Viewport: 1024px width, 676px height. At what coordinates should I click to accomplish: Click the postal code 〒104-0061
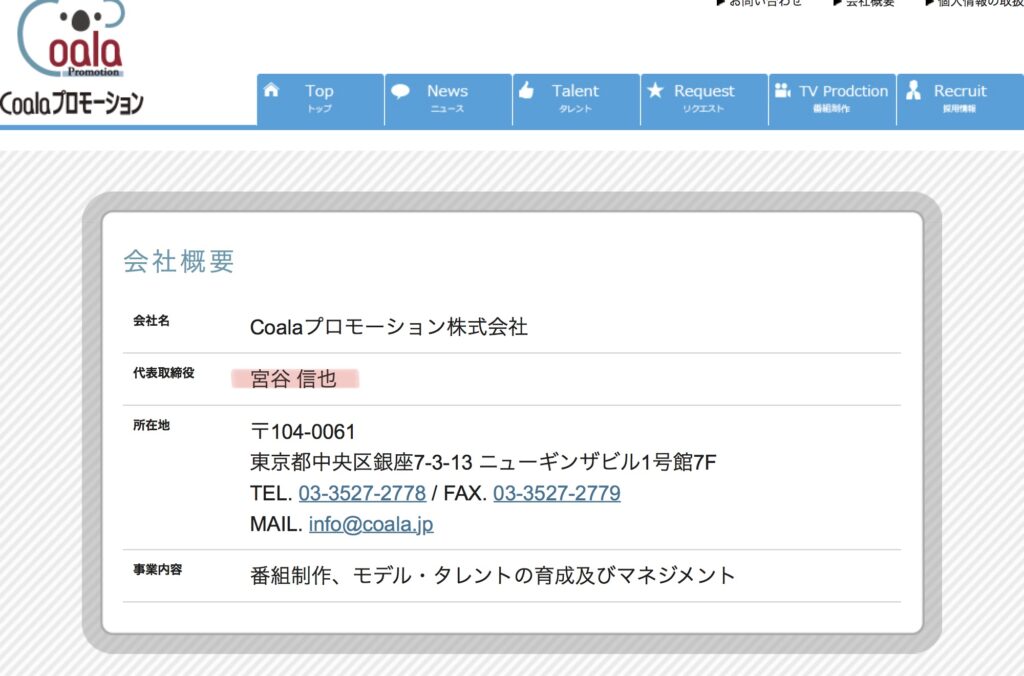[303, 432]
